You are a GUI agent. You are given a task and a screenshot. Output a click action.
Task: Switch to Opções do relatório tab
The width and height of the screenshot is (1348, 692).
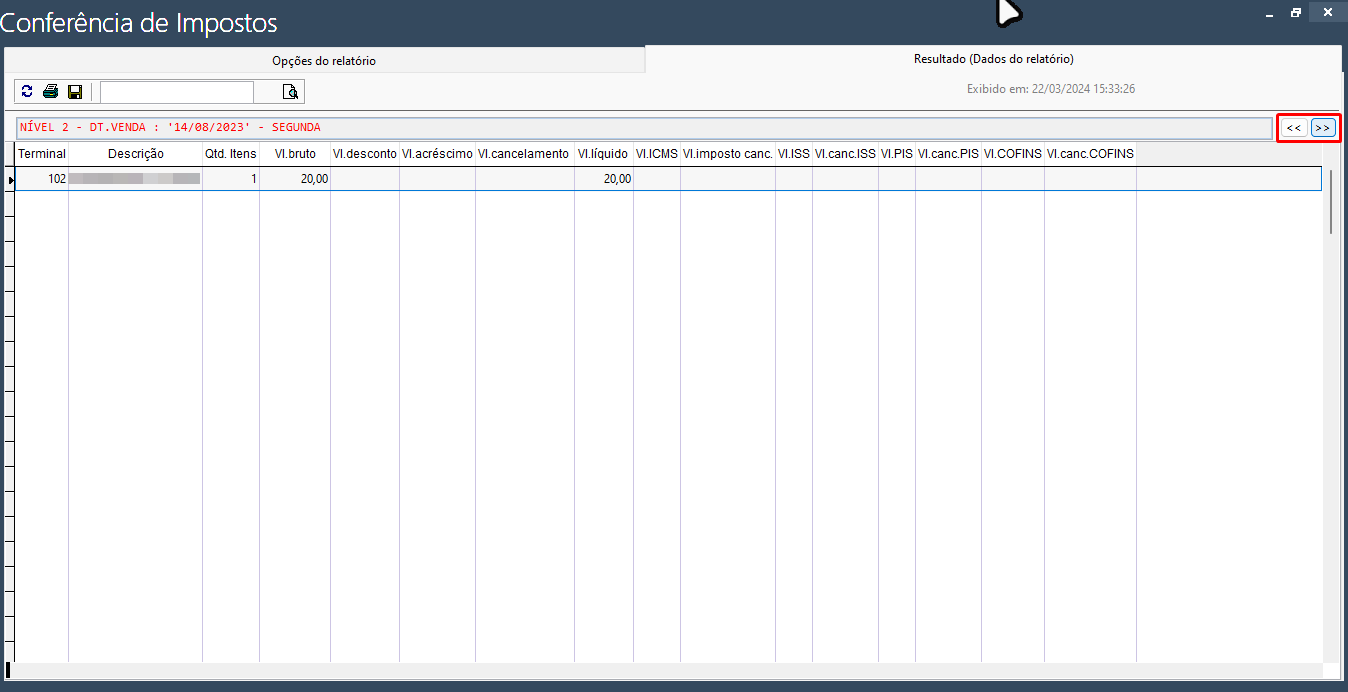(324, 61)
